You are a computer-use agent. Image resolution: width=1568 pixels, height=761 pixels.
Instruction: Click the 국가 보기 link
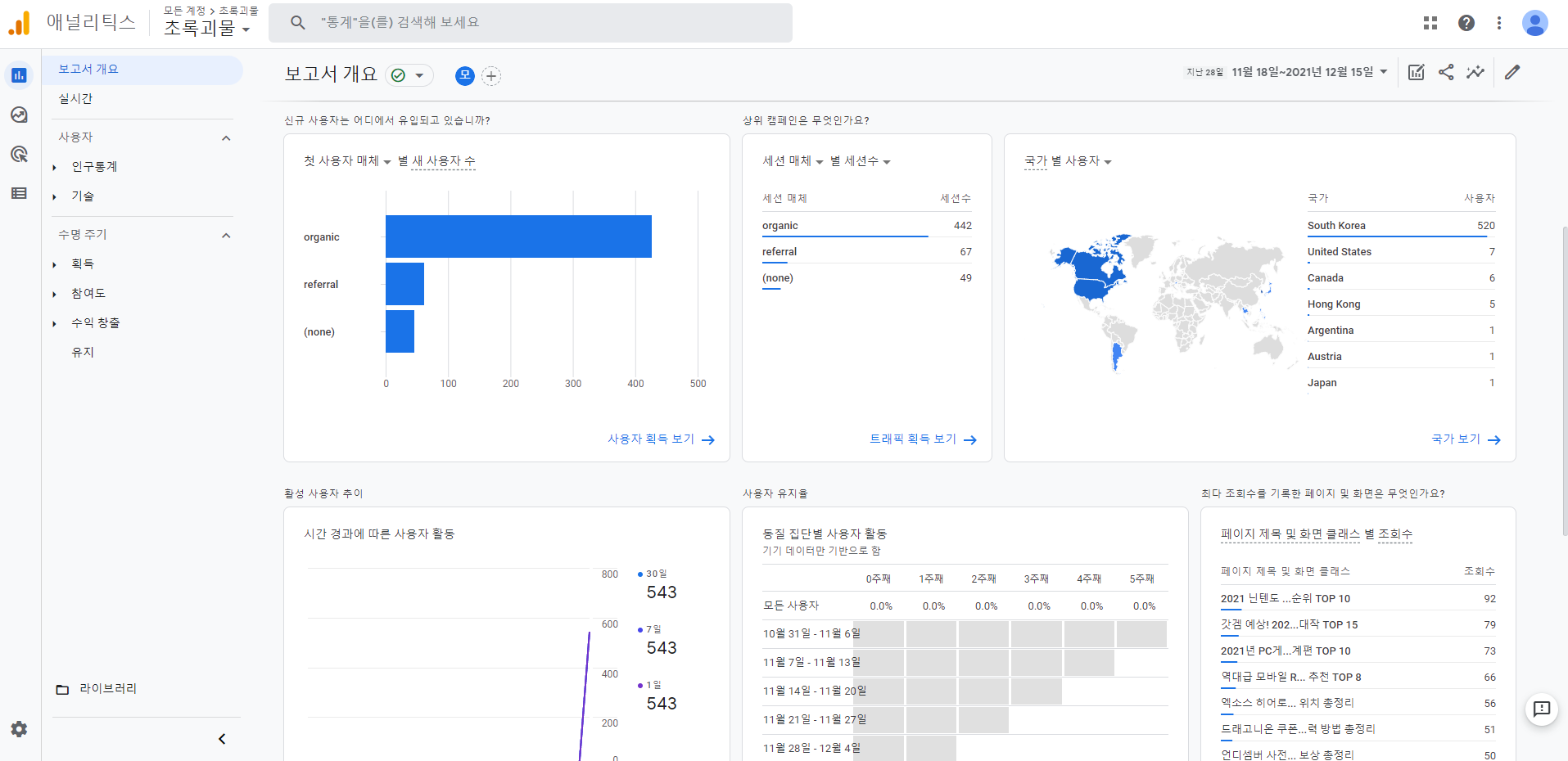click(1456, 439)
